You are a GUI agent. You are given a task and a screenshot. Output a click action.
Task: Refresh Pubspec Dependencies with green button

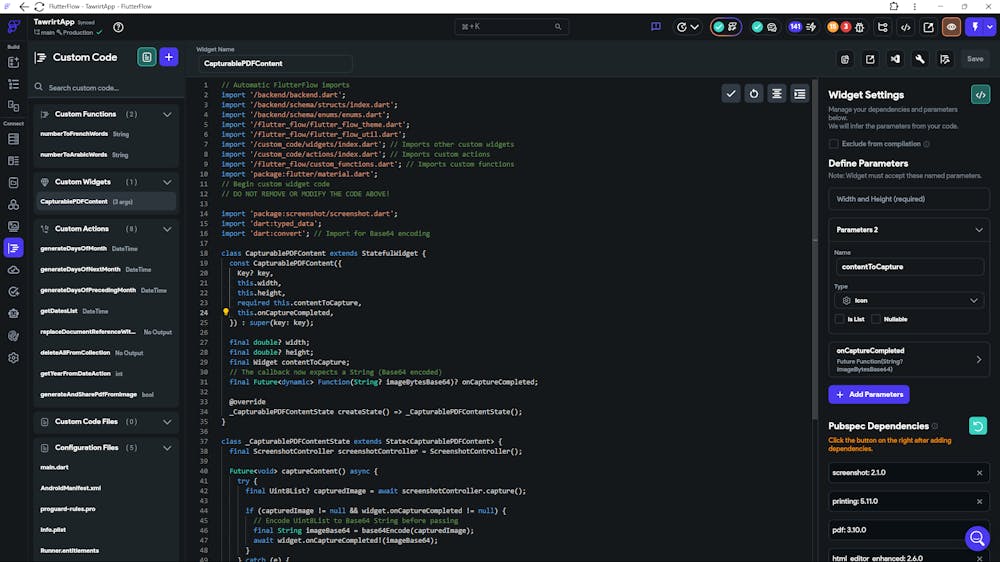click(978, 425)
